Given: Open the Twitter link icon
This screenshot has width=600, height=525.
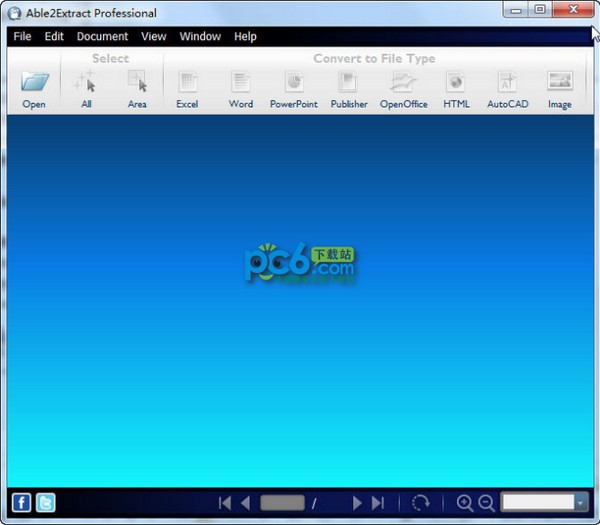Looking at the screenshot, I should pos(46,502).
